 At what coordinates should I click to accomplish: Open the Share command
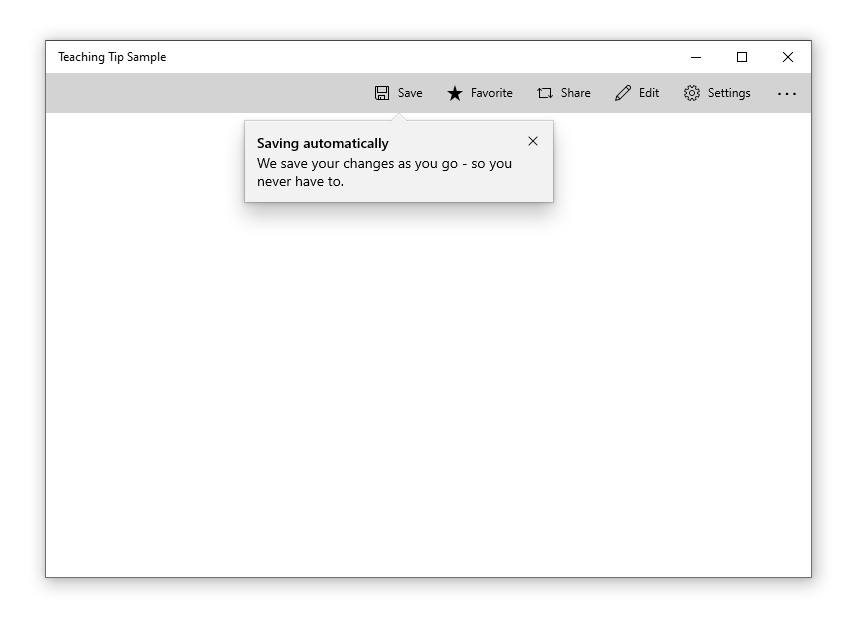564,93
